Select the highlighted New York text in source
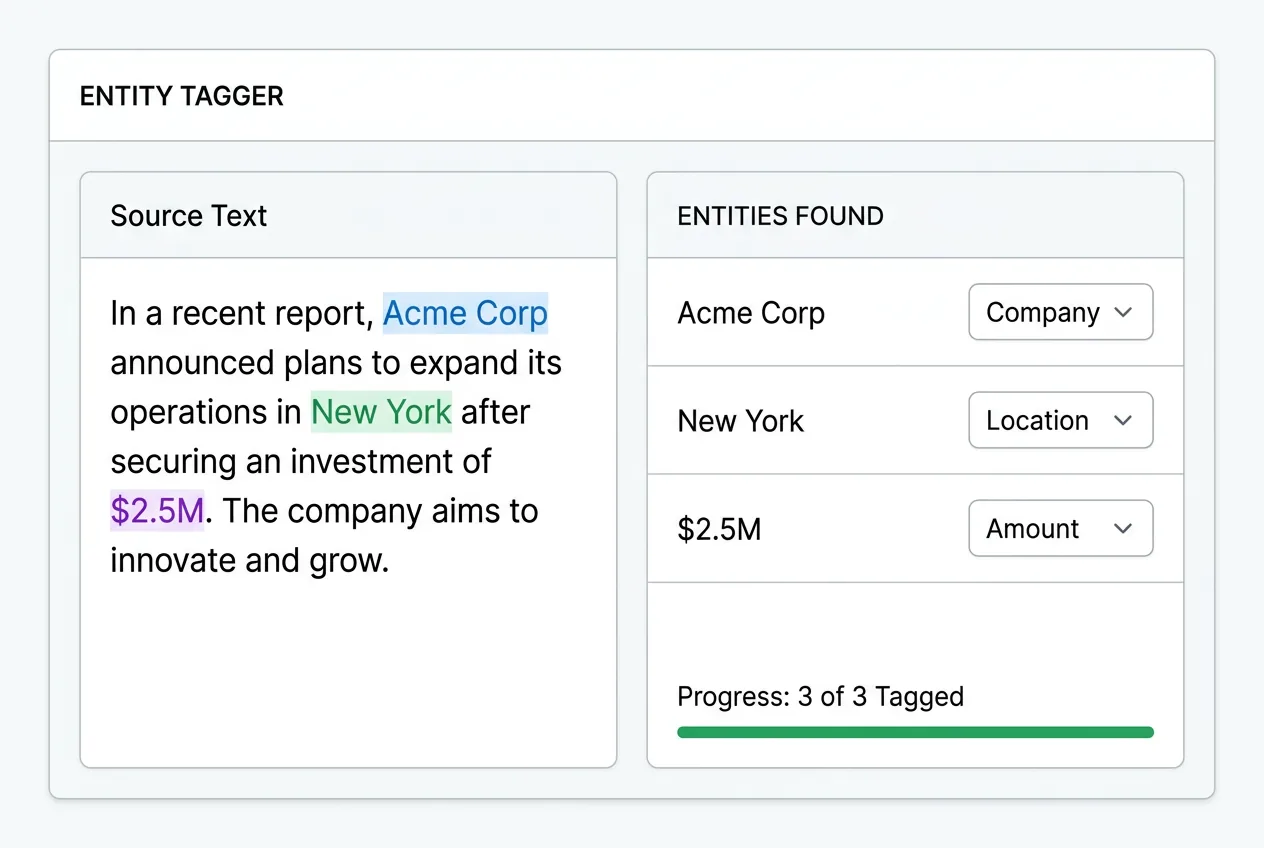 (x=381, y=411)
